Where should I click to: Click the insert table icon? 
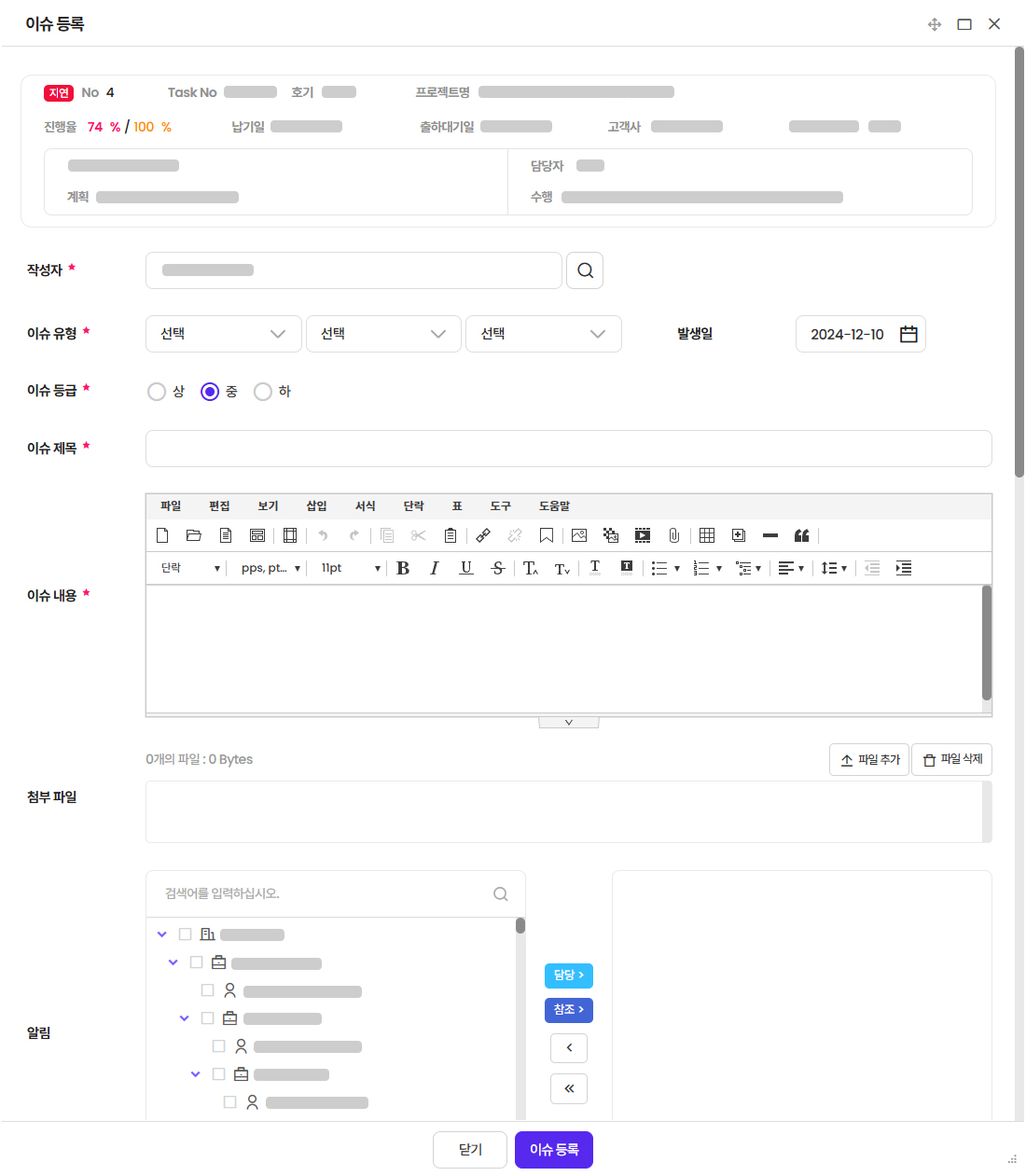tap(707, 535)
